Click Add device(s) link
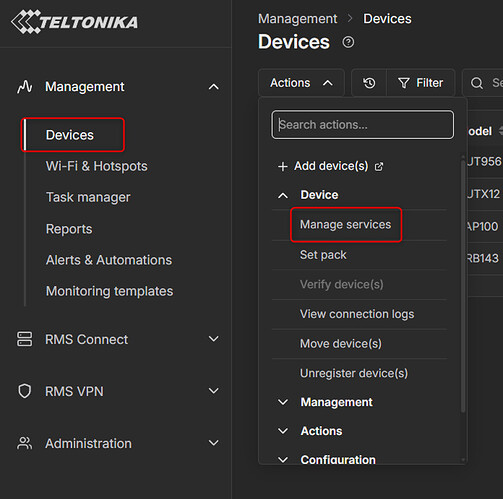503x499 pixels. (331, 166)
